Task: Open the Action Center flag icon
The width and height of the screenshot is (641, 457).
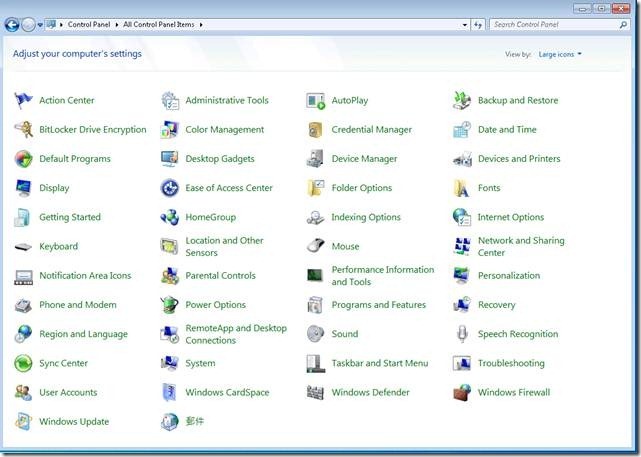Action: coord(23,101)
